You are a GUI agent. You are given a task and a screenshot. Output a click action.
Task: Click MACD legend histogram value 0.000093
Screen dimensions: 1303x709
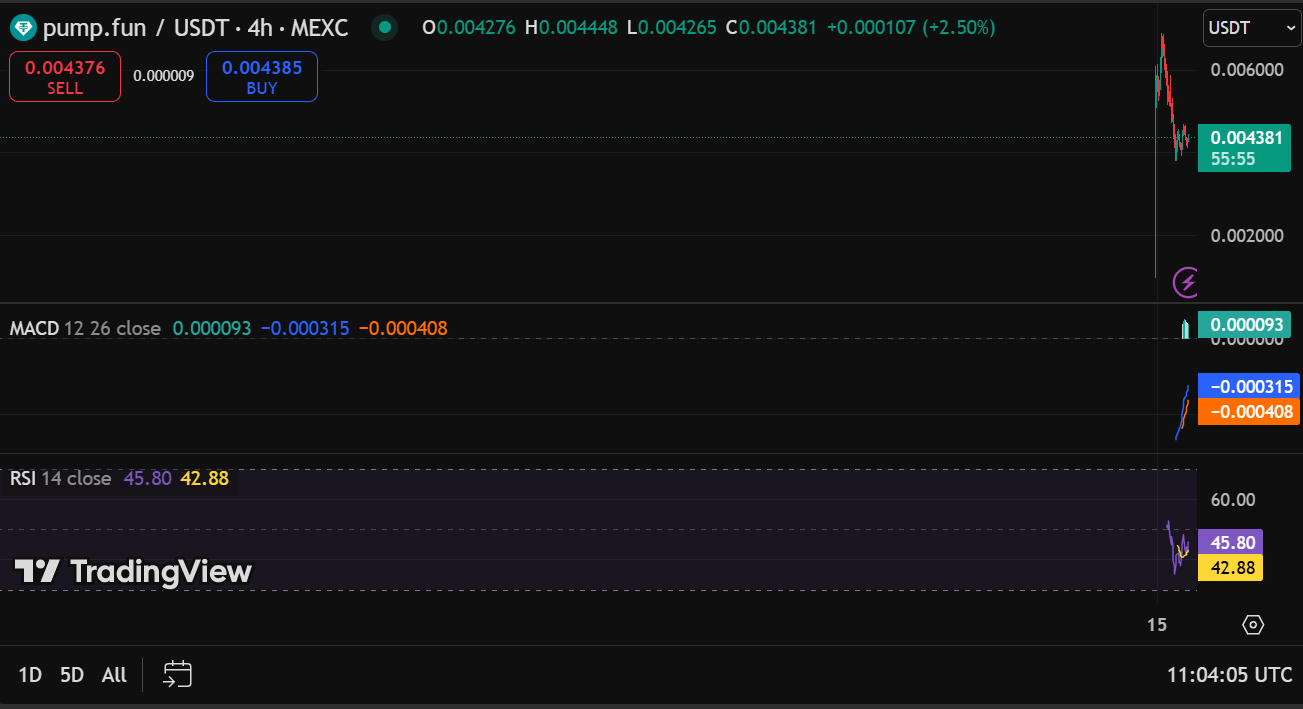212,328
